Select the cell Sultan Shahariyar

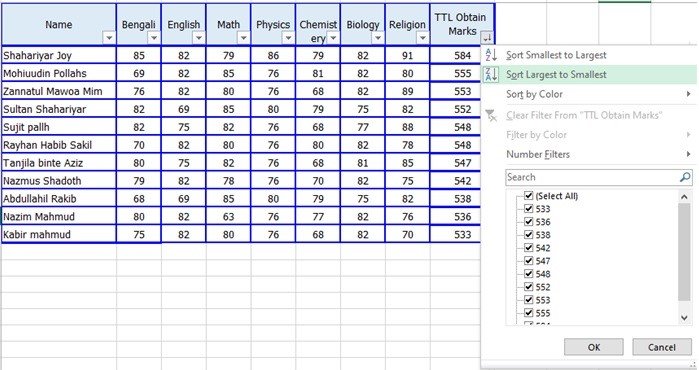point(59,109)
